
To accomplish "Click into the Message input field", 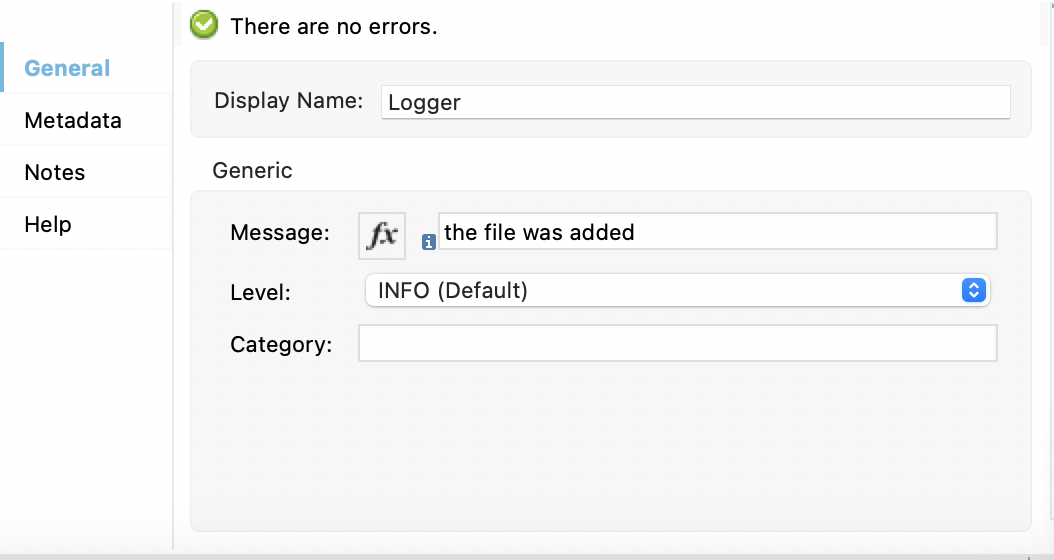I will click(x=716, y=232).
